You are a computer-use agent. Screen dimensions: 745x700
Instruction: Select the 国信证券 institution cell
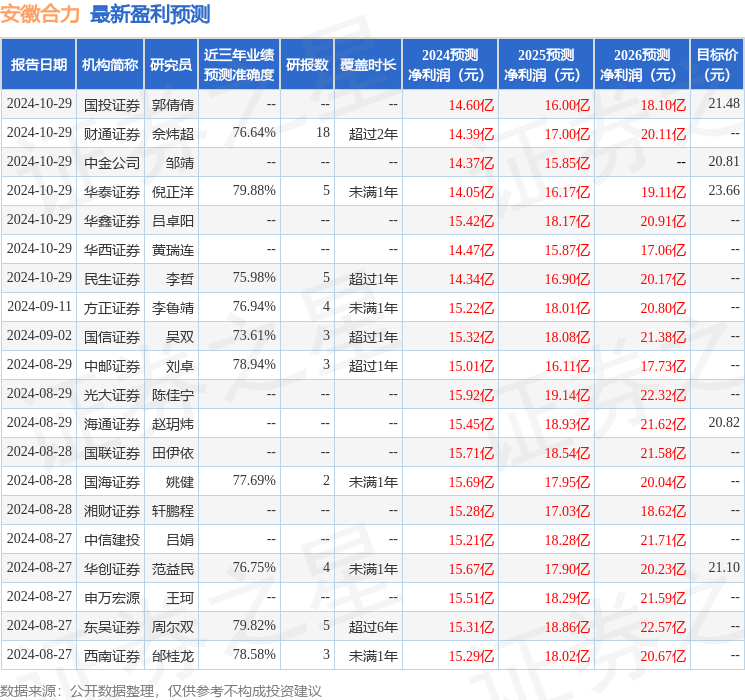[112, 337]
